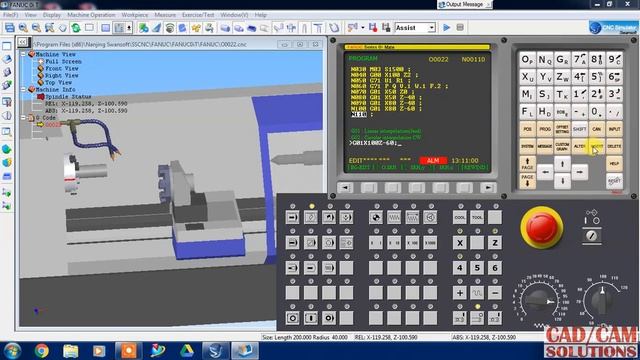Click the leftmost CRT soft key arrow

(345, 188)
